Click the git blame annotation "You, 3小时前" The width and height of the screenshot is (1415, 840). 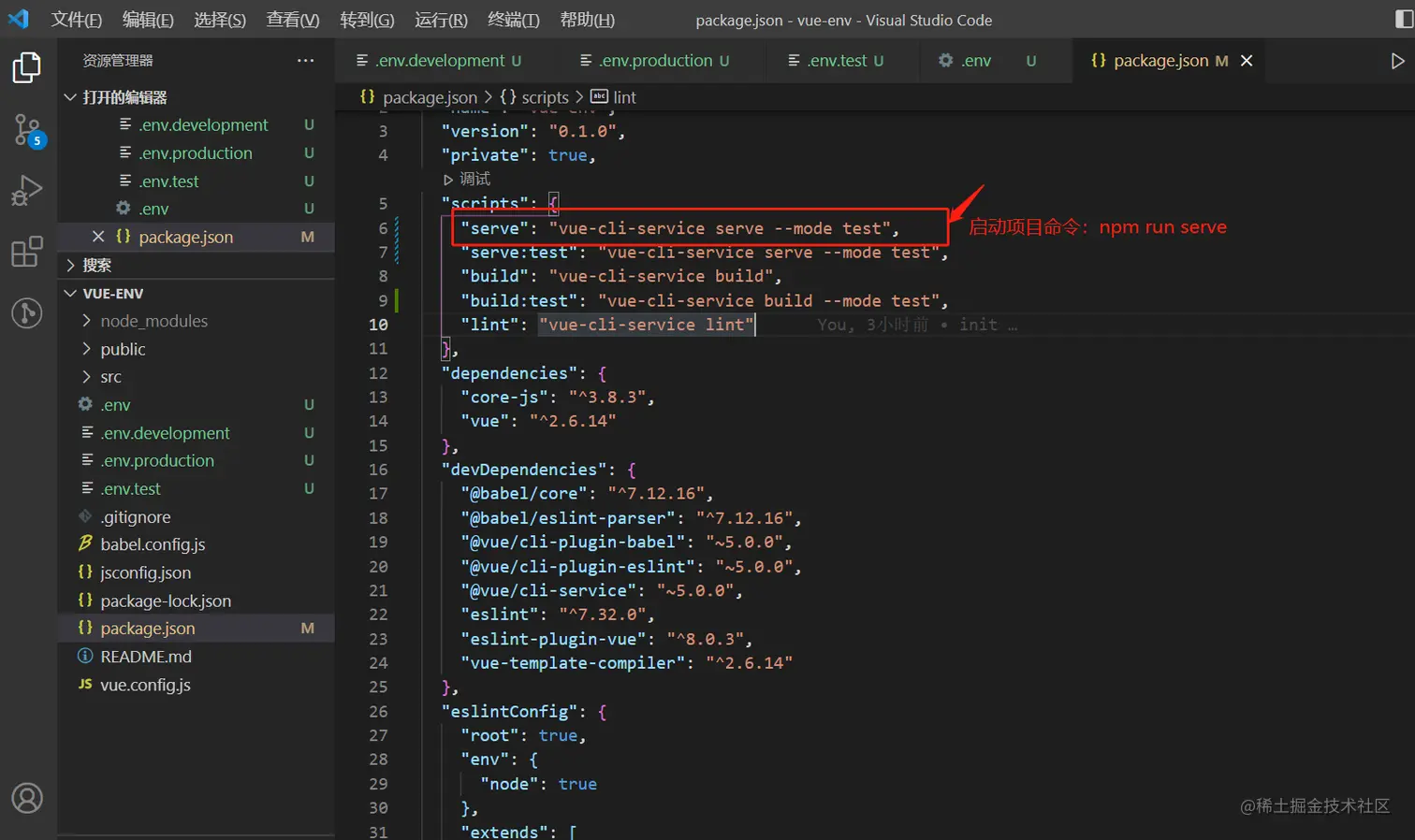pos(872,325)
